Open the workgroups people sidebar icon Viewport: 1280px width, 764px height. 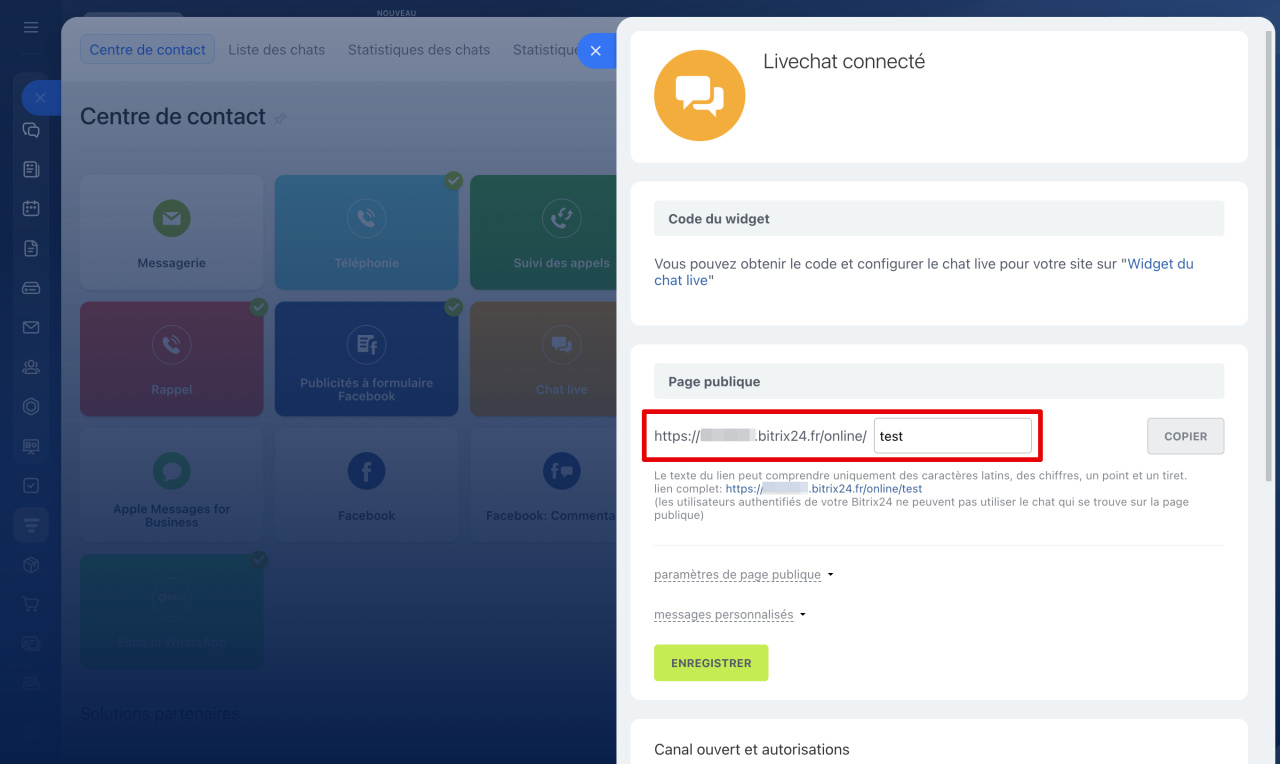[31, 367]
